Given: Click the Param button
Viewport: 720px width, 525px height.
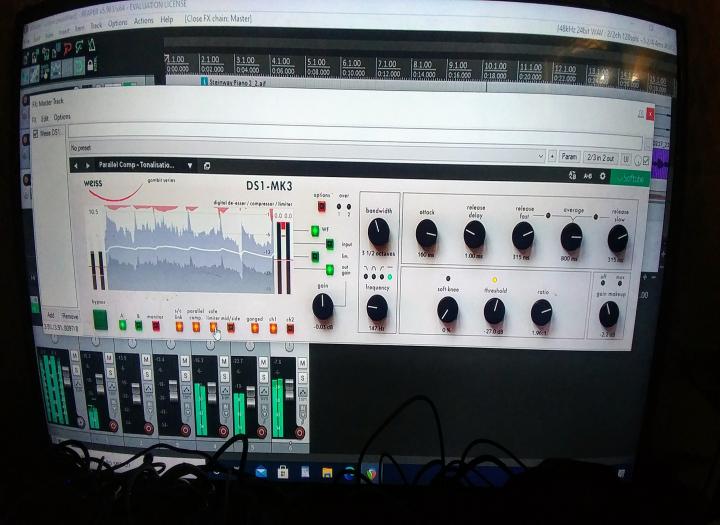Looking at the screenshot, I should [x=569, y=157].
